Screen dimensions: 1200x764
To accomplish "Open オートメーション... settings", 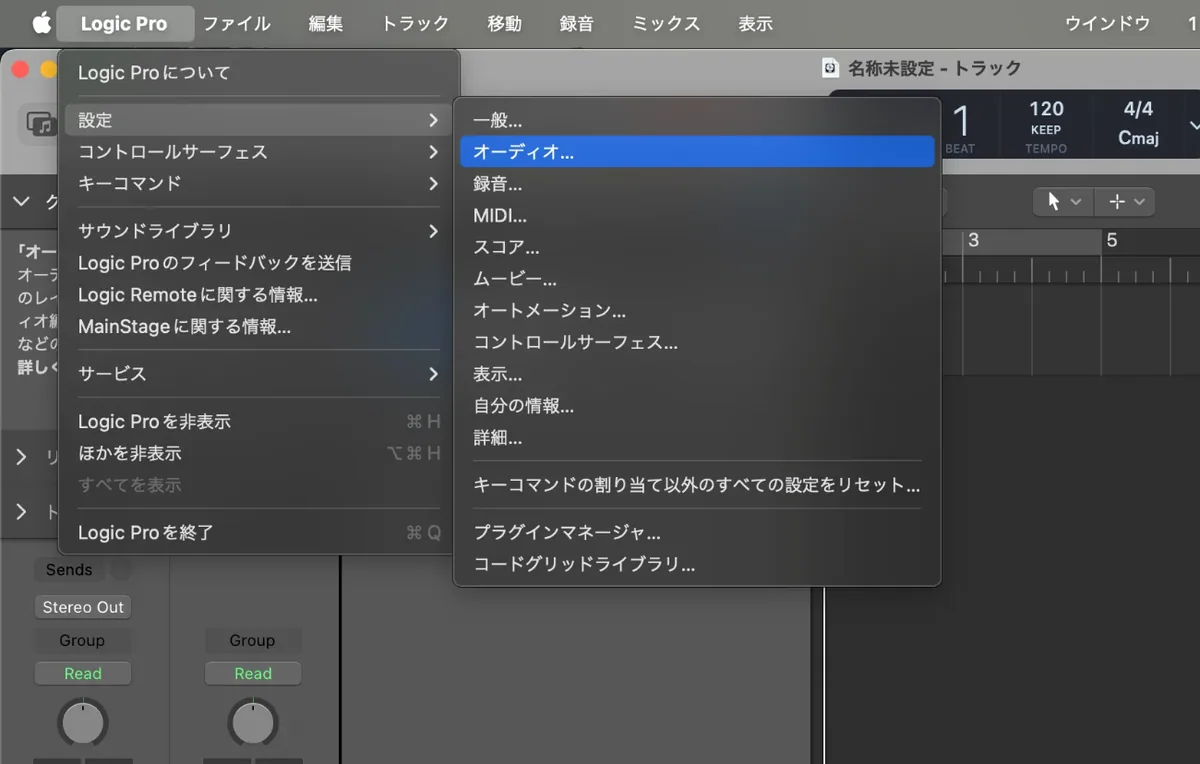I will tap(697, 311).
